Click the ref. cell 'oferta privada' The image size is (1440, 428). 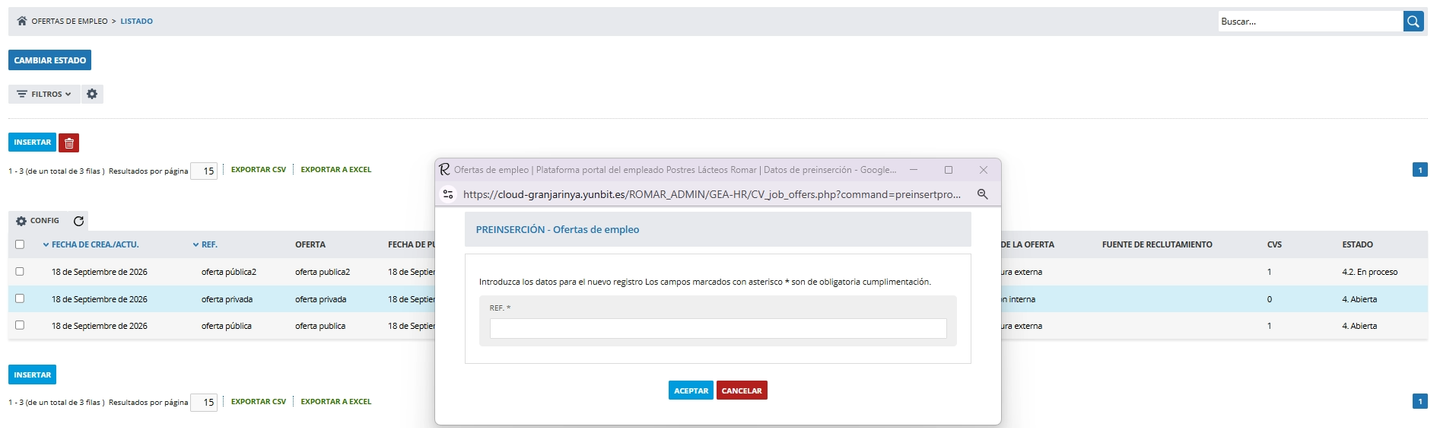click(x=227, y=298)
